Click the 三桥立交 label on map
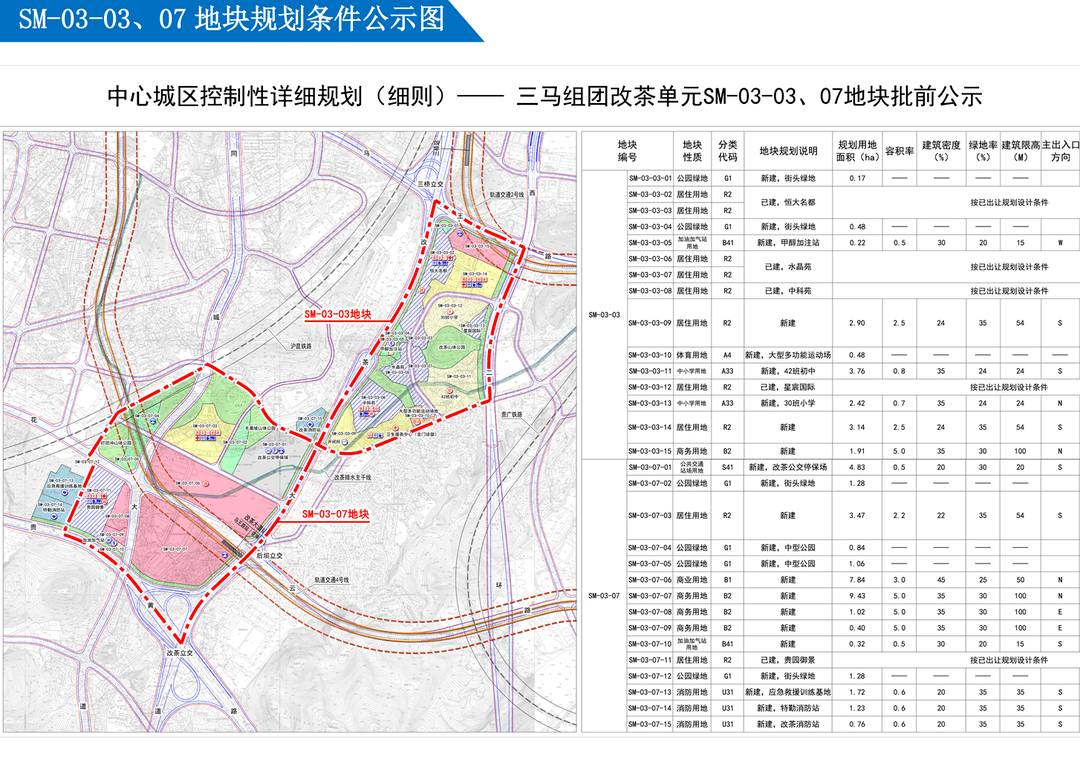The width and height of the screenshot is (1080, 772). (430, 184)
